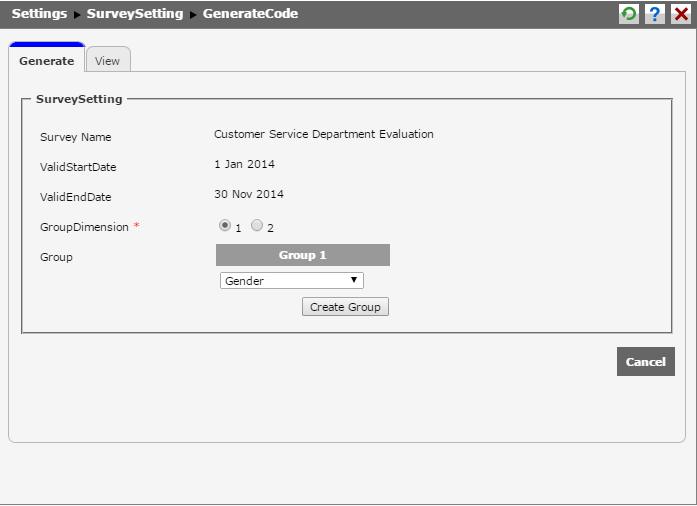Click the survey name Customer Service Department Evaluation
The width and height of the screenshot is (697, 506).
click(324, 134)
